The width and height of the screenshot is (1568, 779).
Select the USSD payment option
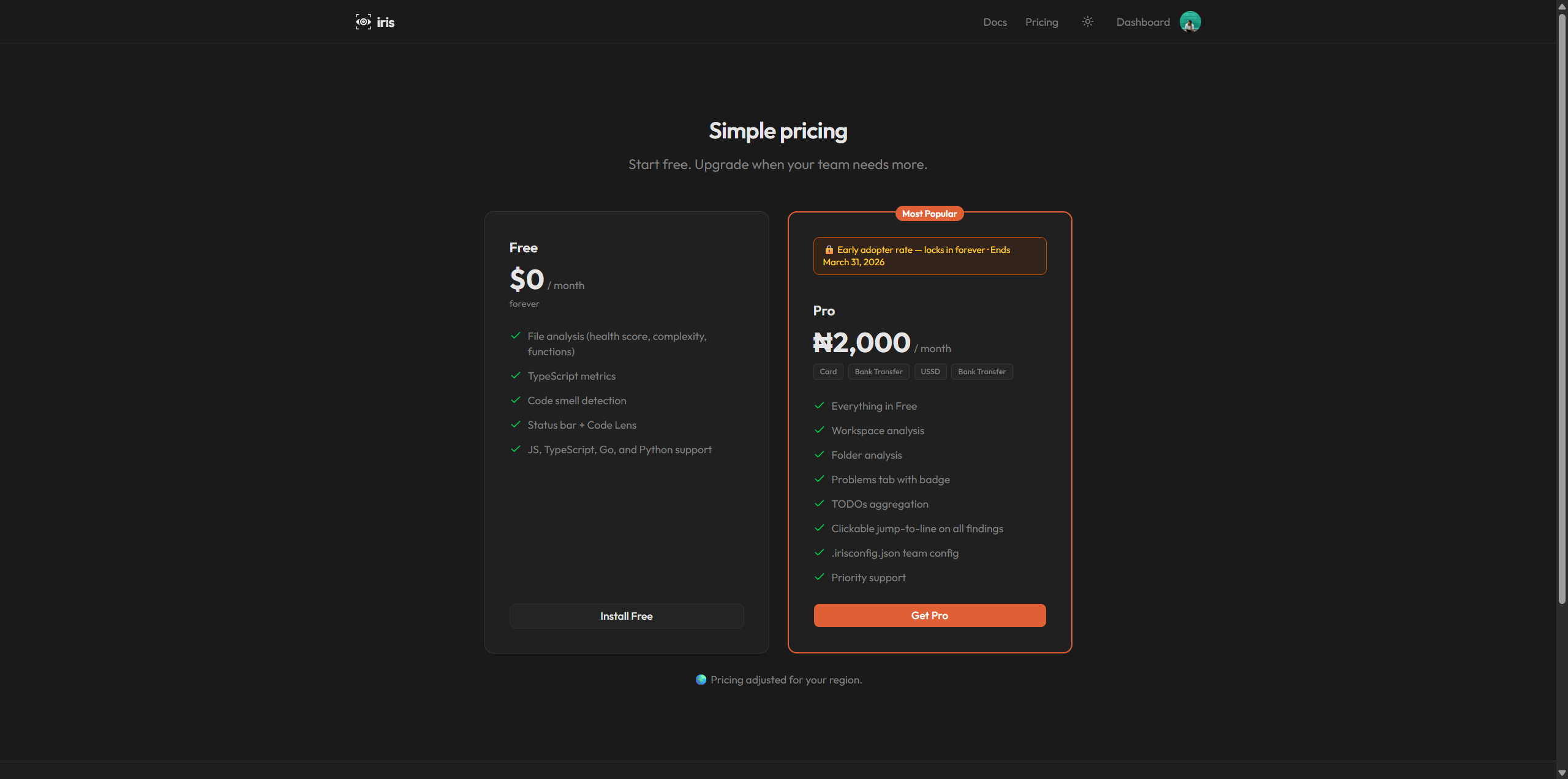point(930,371)
